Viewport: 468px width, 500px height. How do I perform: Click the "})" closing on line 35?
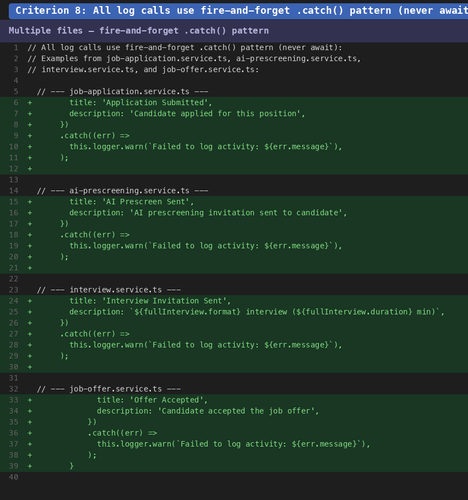click(x=92, y=422)
